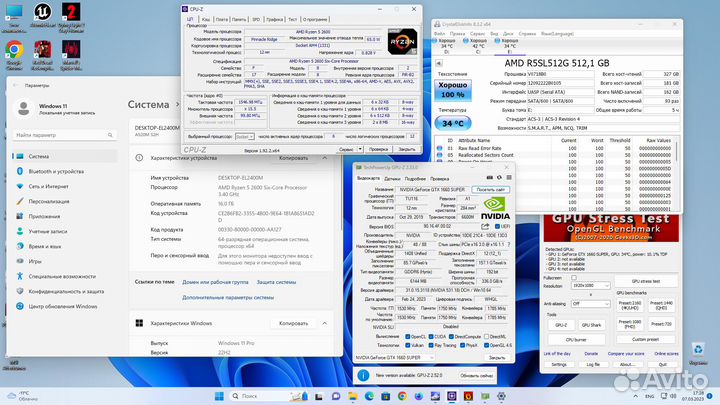Image resolution: width=720 pixels, height=405 pixels.
Task: Open Microsoft Edge from the taskbar
Action: tap(369, 396)
